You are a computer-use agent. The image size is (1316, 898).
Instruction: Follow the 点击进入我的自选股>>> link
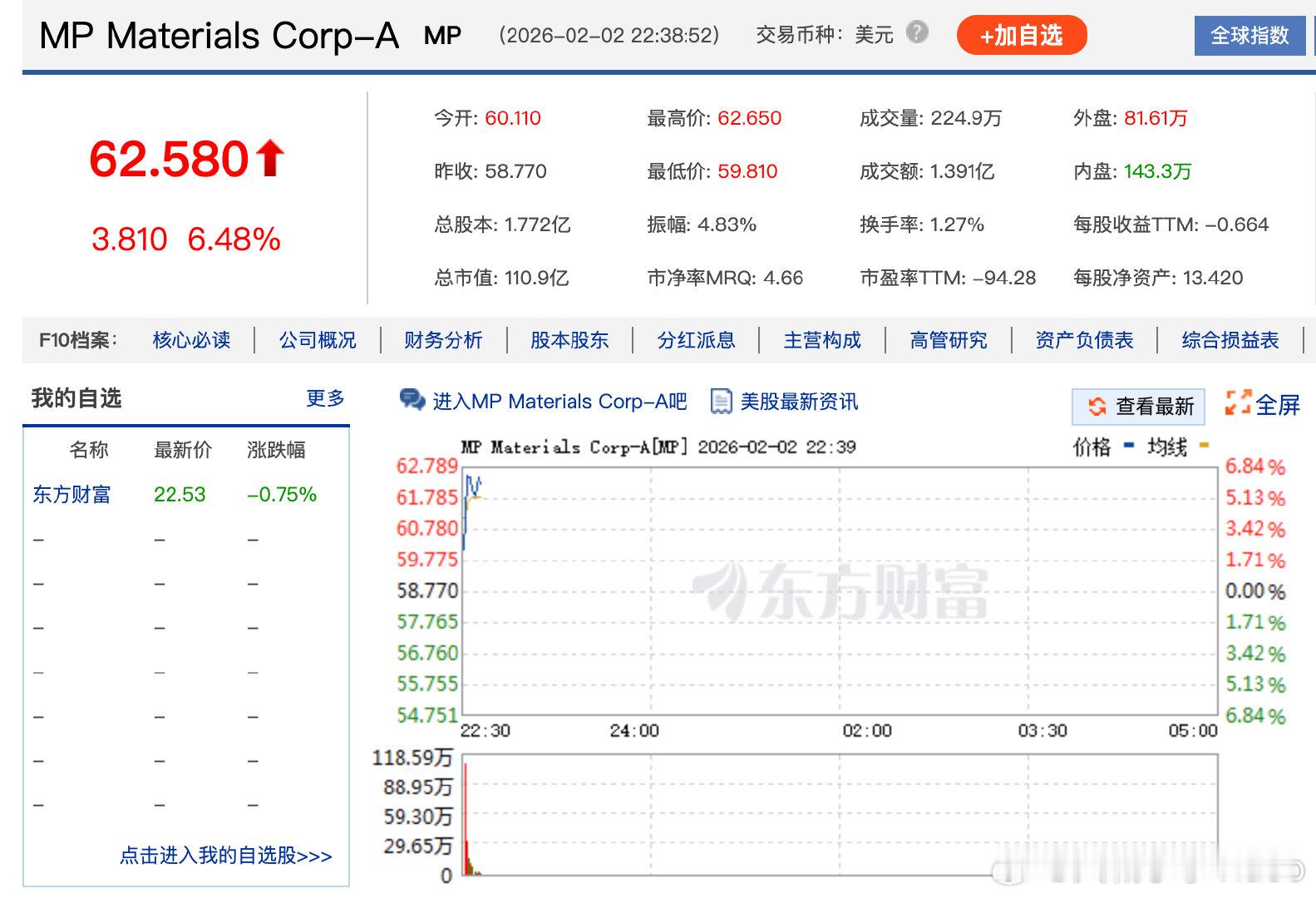click(226, 856)
